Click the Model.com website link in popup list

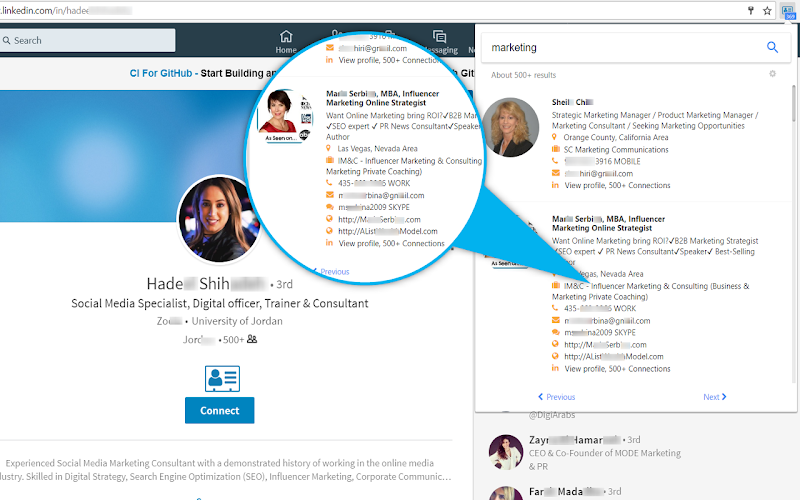[x=614, y=357]
